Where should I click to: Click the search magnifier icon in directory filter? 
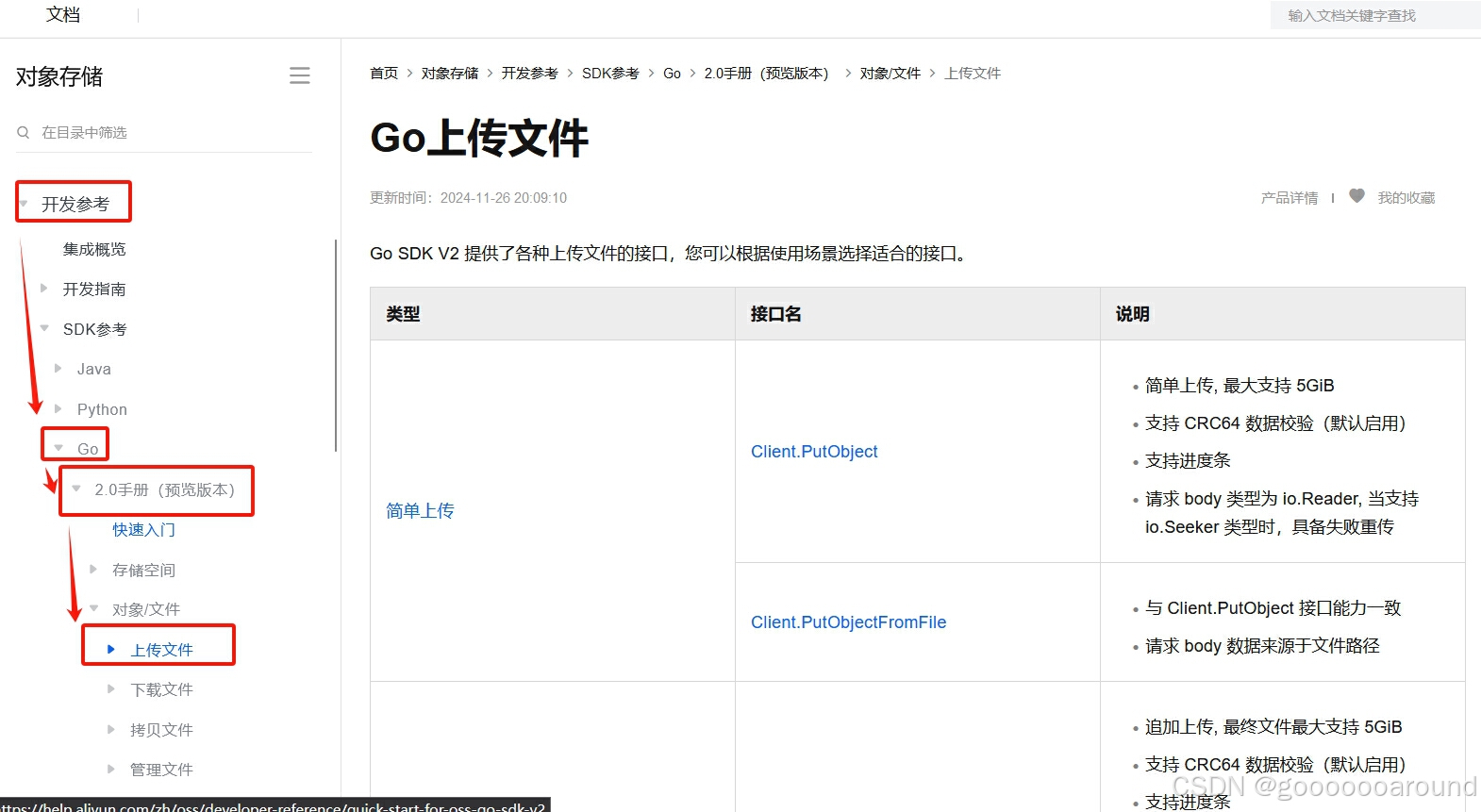[x=24, y=132]
